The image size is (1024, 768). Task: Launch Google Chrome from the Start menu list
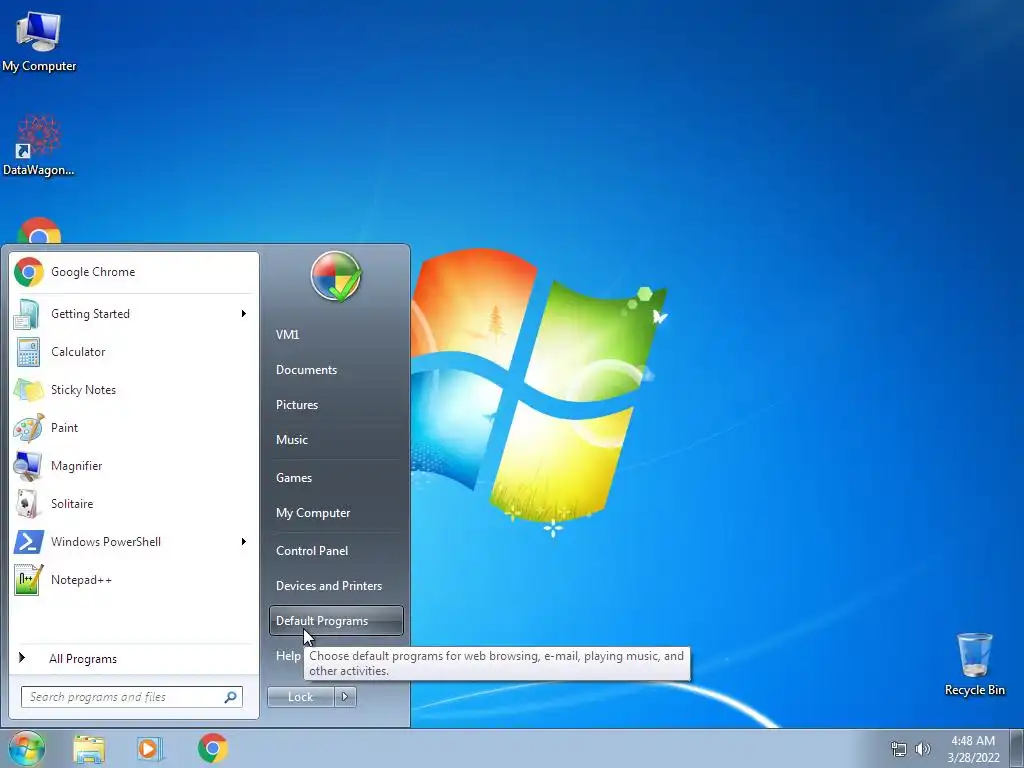[133, 272]
